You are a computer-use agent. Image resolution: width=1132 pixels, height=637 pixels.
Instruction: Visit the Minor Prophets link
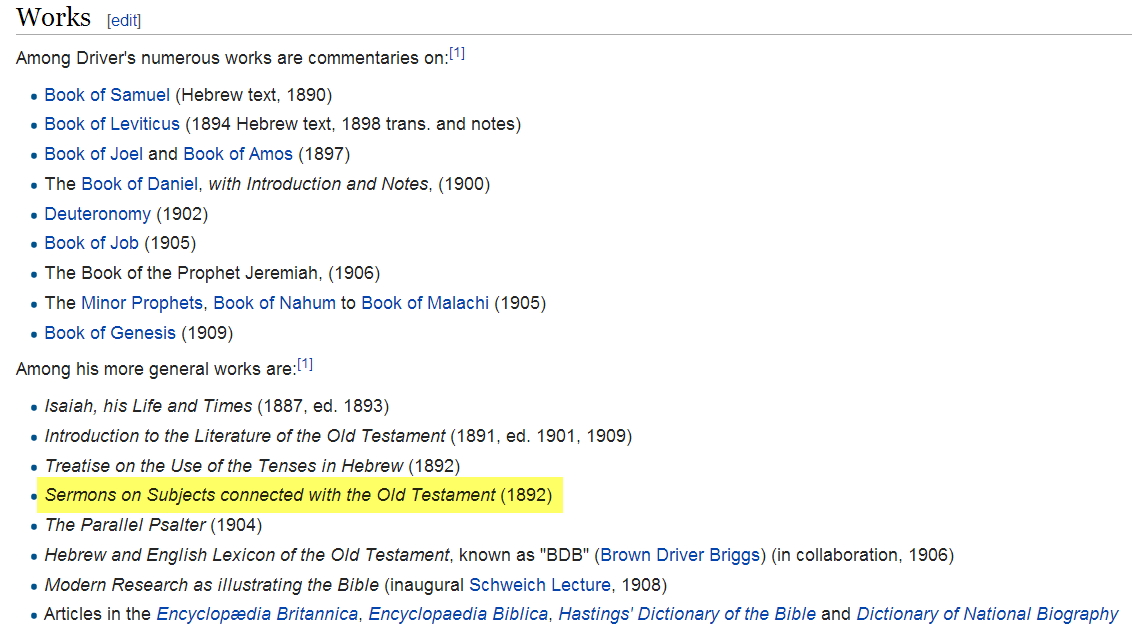(x=142, y=303)
